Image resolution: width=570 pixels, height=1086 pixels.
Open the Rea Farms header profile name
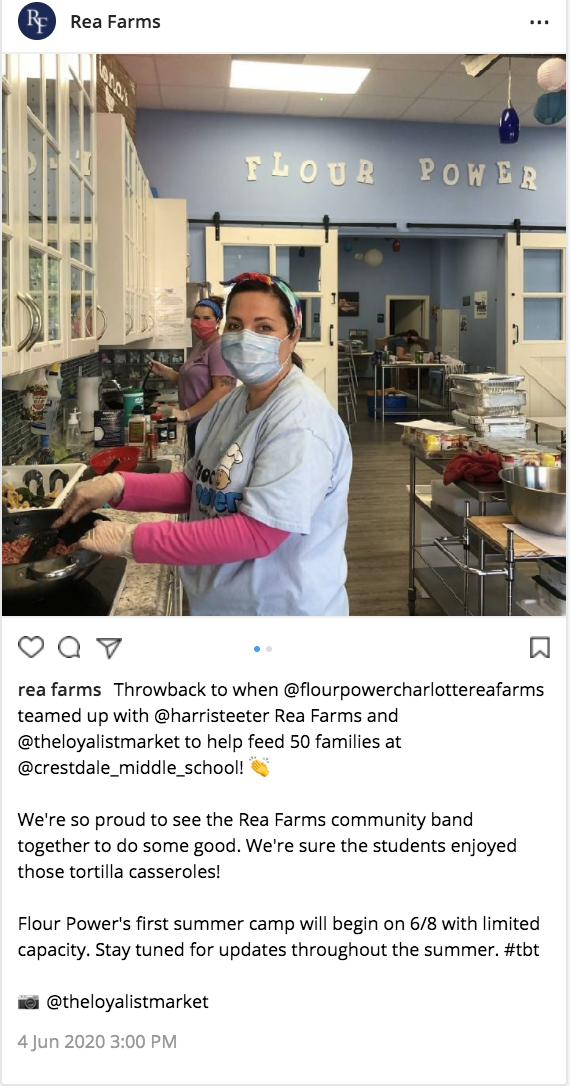point(115,22)
